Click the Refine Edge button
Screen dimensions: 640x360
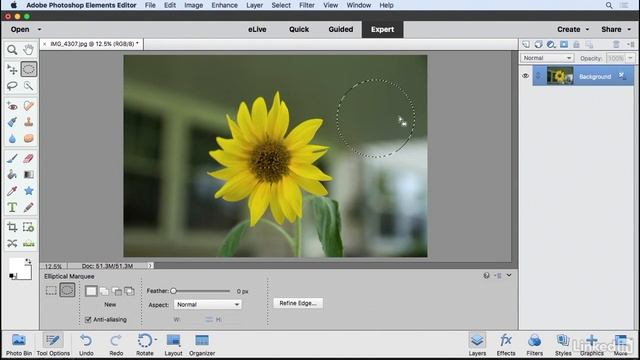[298, 303]
